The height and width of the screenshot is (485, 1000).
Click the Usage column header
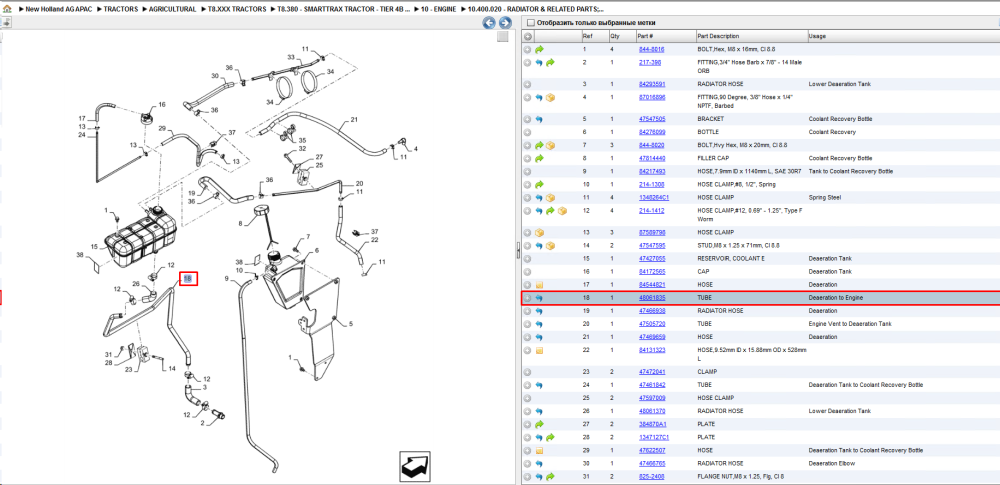point(904,36)
